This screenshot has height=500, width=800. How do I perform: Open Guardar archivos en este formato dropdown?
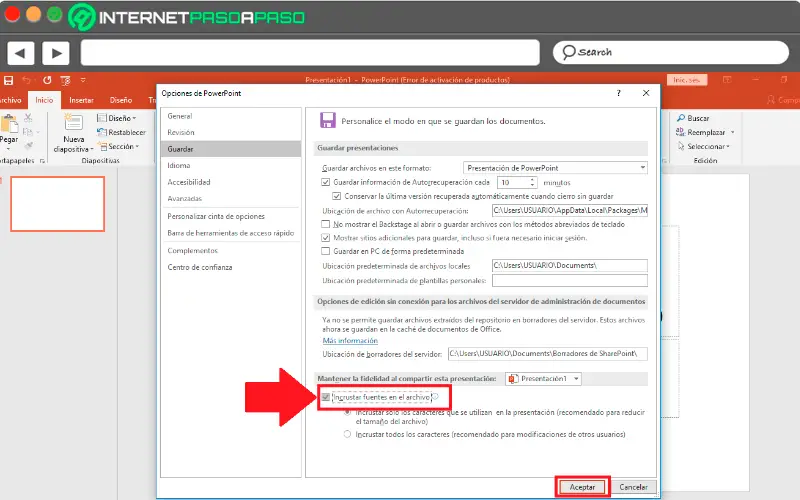555,168
